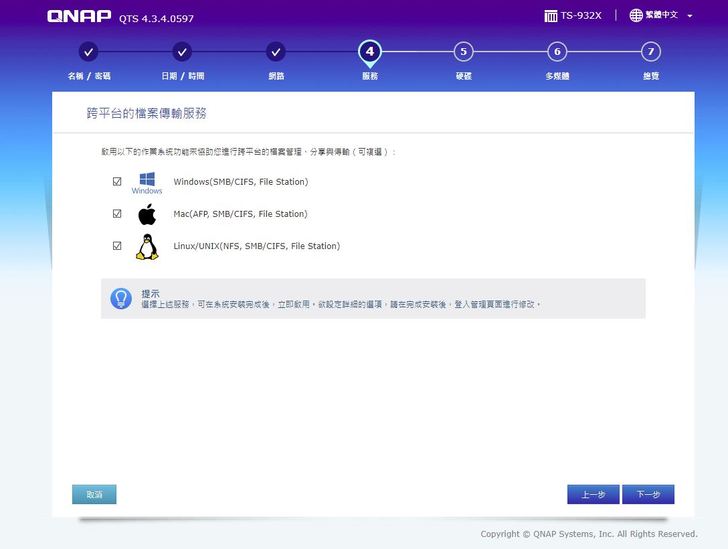Click the lightbulb hint icon
728x549 pixels.
pyautogui.click(x=121, y=298)
